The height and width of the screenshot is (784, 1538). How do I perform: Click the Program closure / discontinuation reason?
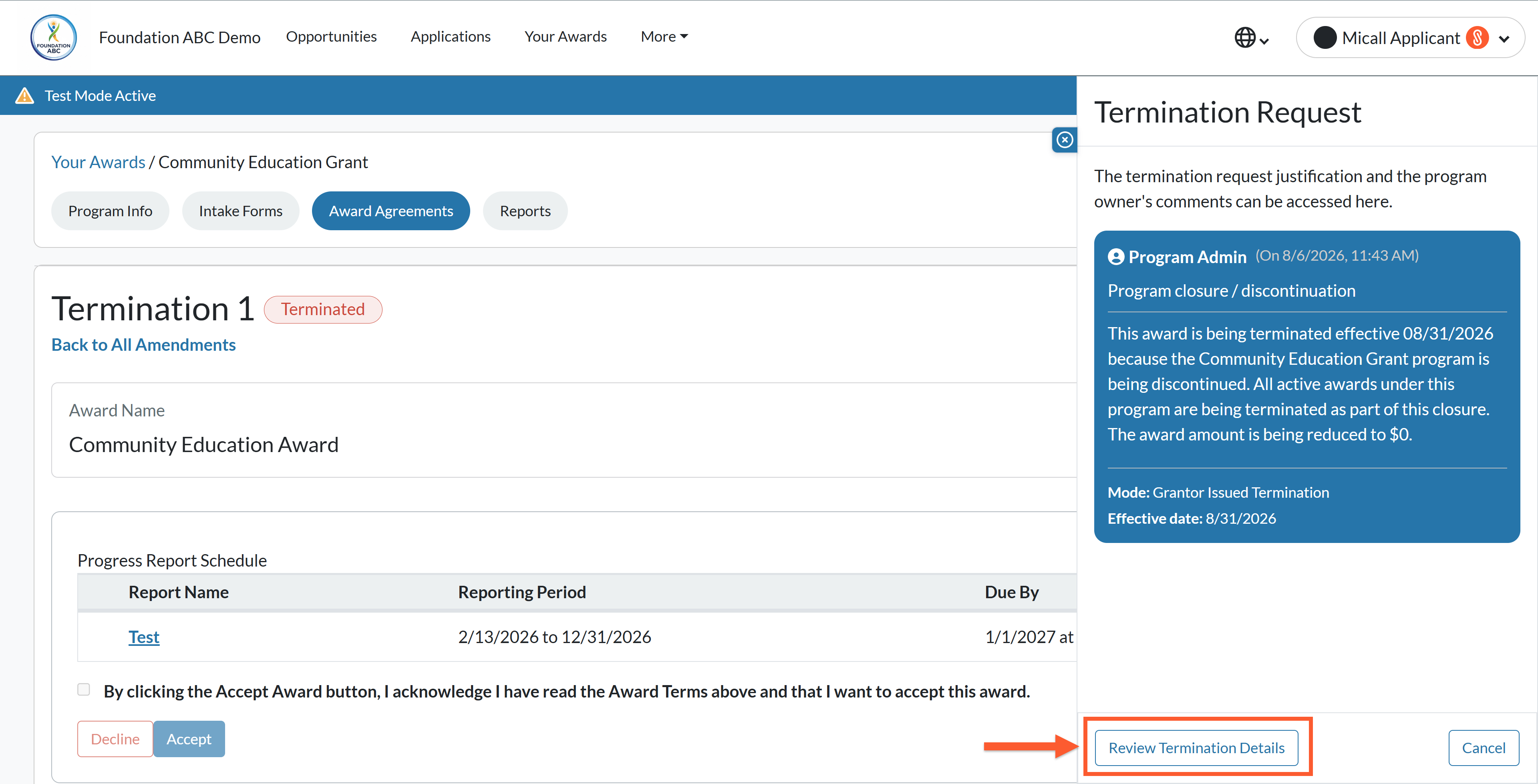[x=1232, y=291]
